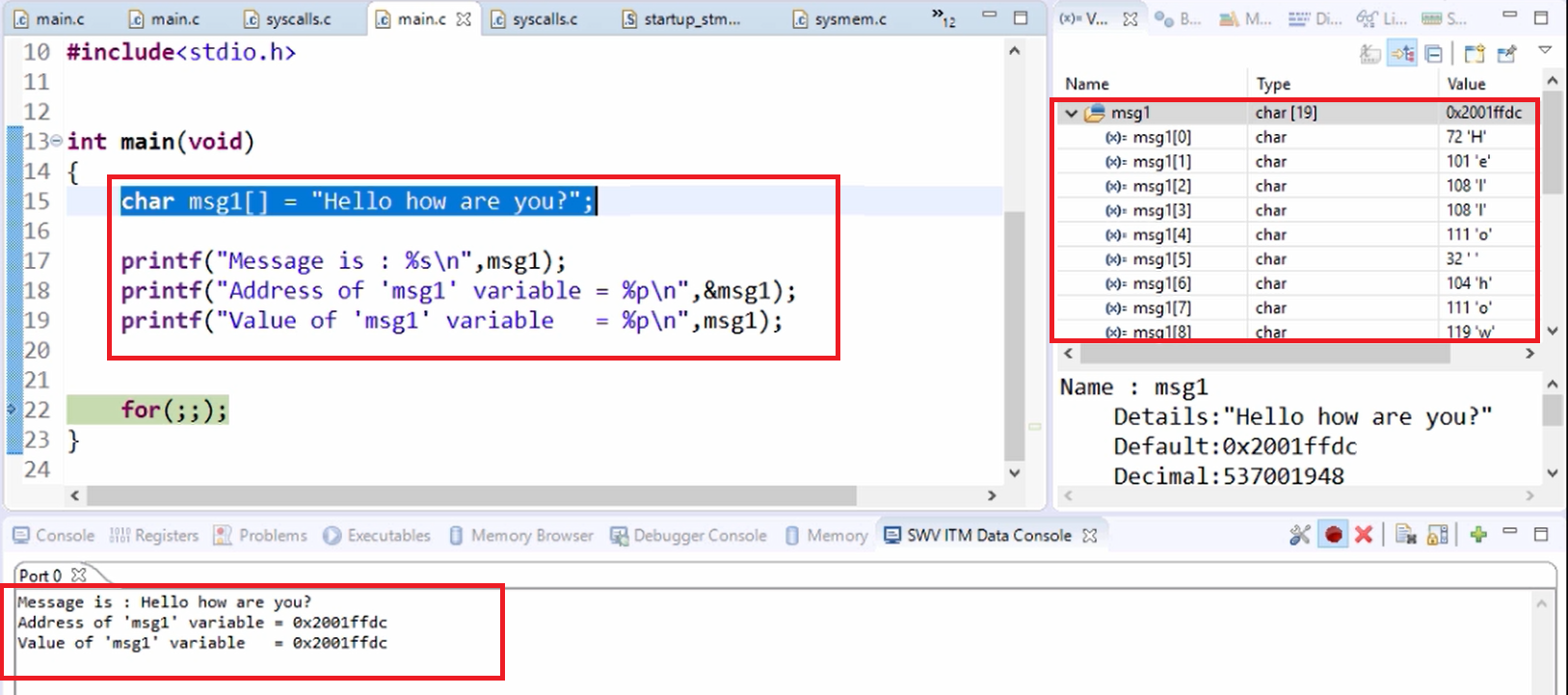
Task: Close the SWV ITM Data Console tab
Action: click(1090, 535)
